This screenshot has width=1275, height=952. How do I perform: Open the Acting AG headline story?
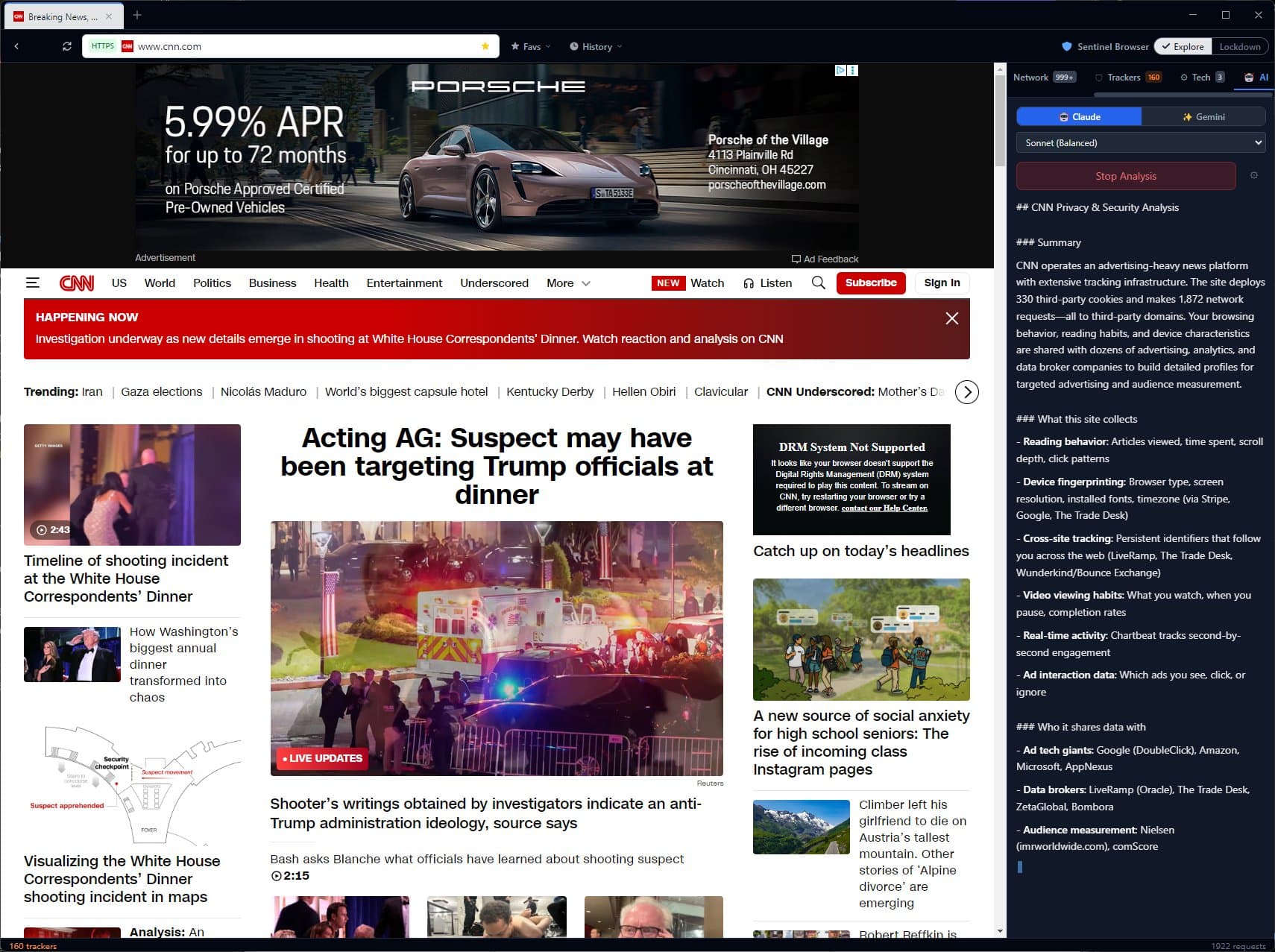497,467
